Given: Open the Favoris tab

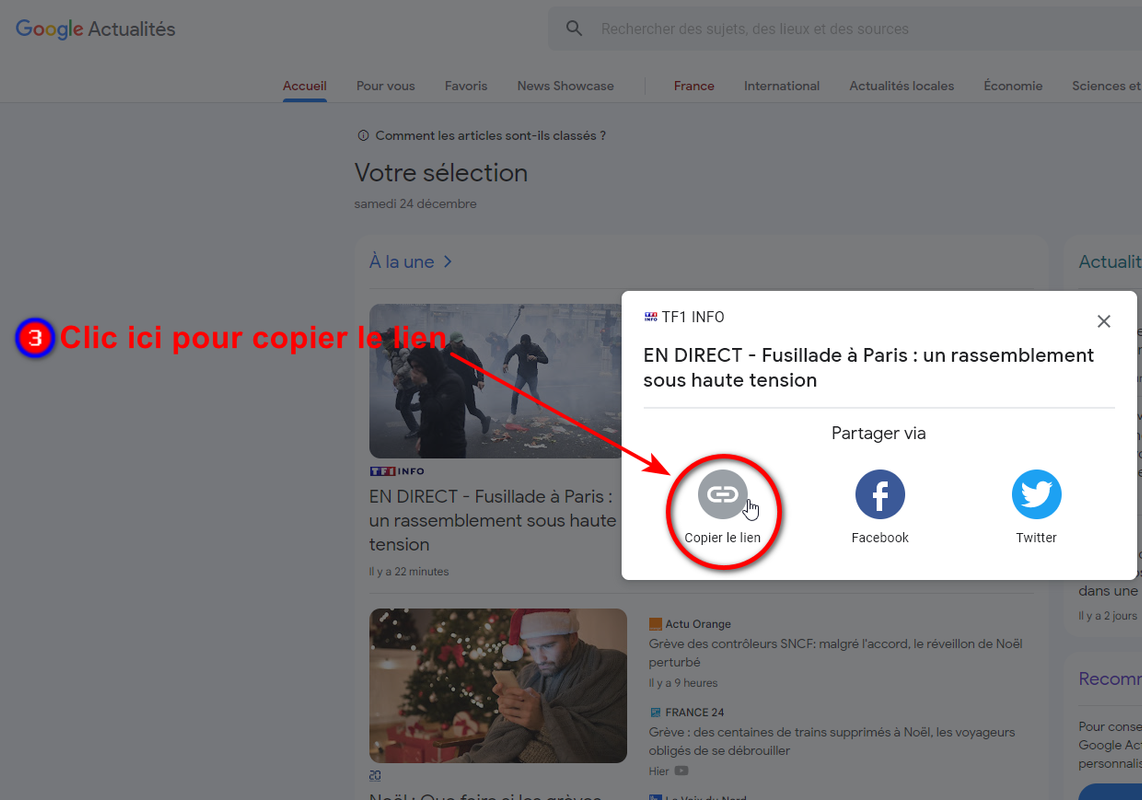Looking at the screenshot, I should [x=466, y=86].
